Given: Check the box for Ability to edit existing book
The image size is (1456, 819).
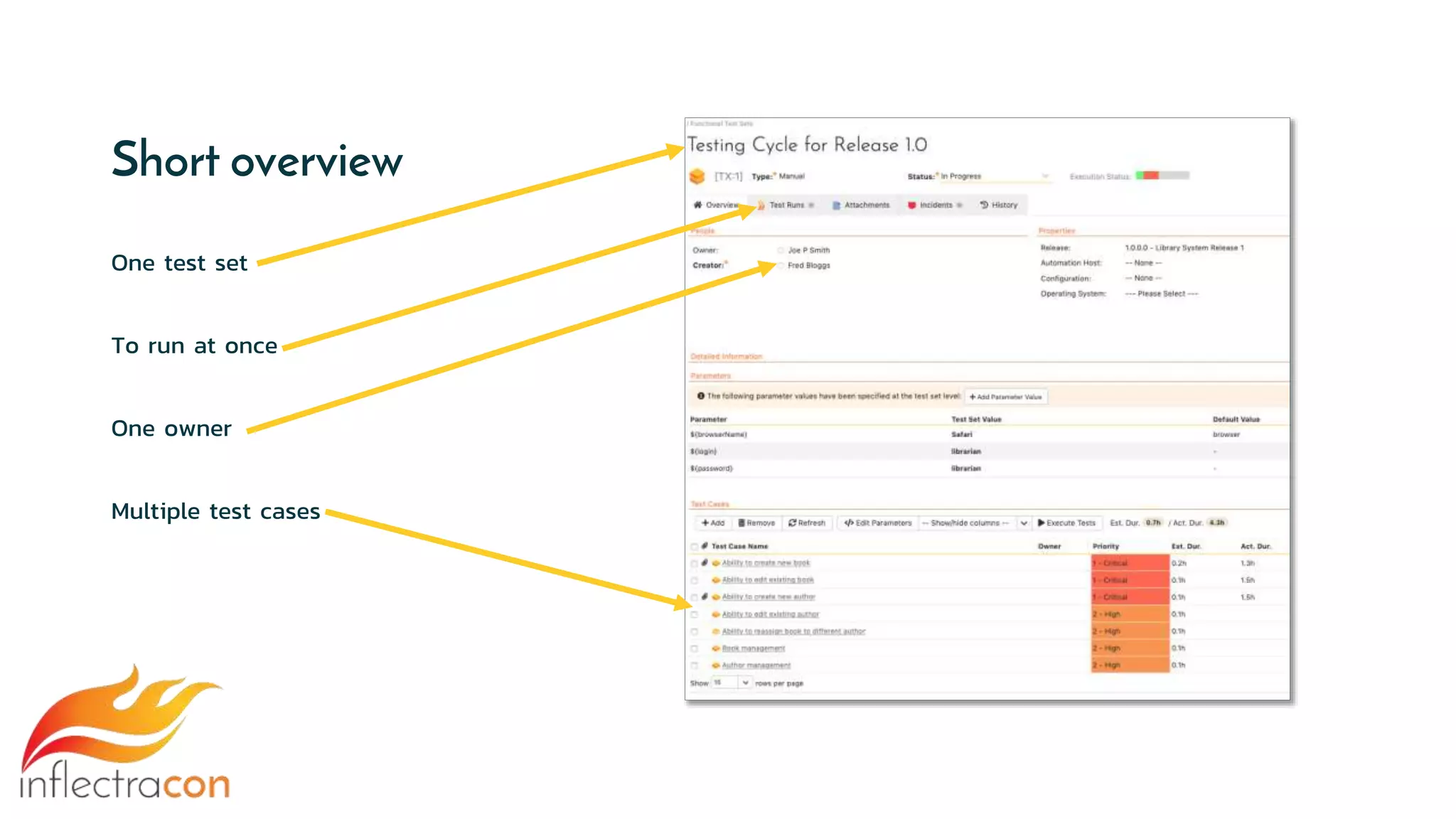Looking at the screenshot, I should 695,580.
